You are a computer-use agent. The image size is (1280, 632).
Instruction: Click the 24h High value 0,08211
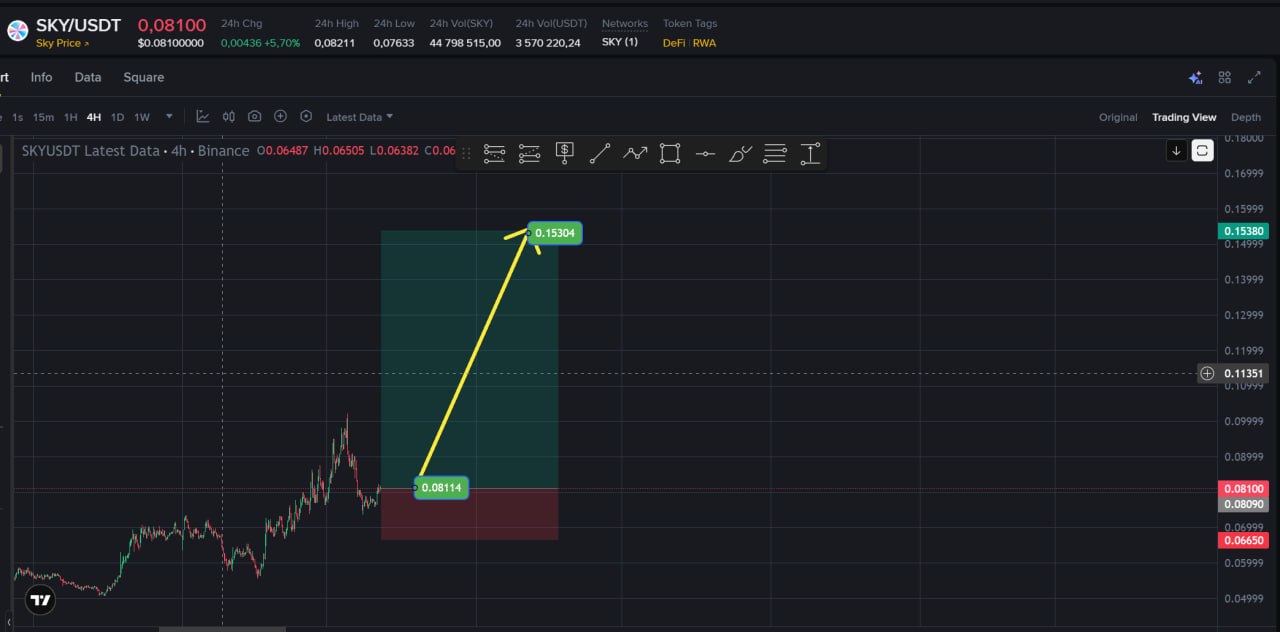pyautogui.click(x=334, y=43)
